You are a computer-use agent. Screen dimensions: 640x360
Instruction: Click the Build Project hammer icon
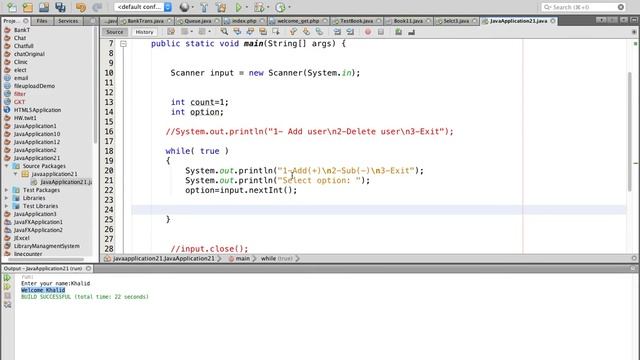(204, 7)
